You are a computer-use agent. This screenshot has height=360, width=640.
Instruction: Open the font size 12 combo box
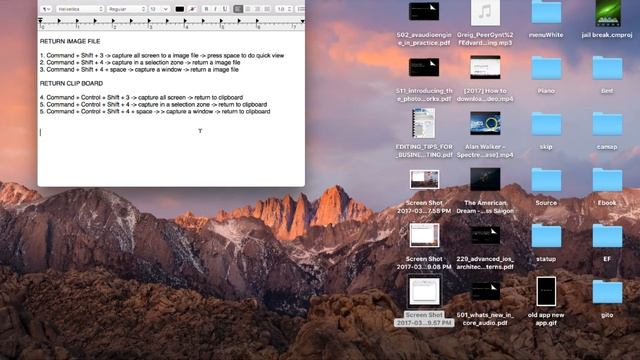point(159,9)
